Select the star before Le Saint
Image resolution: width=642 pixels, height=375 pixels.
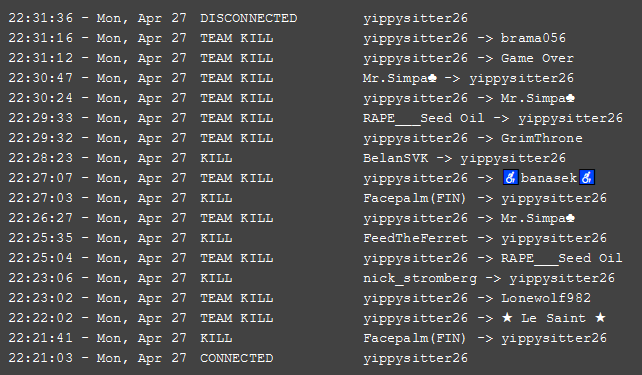point(507,317)
